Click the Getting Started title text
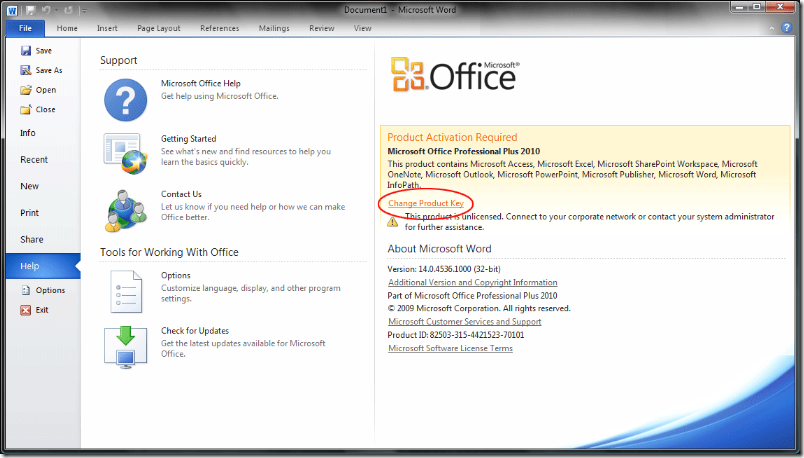Screen dimensions: 804x458 (189, 138)
